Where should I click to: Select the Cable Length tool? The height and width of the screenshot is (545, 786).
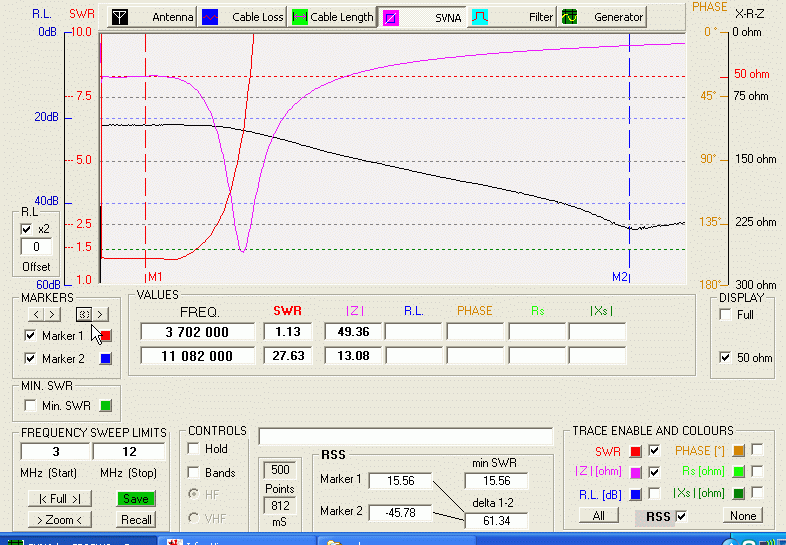point(331,17)
